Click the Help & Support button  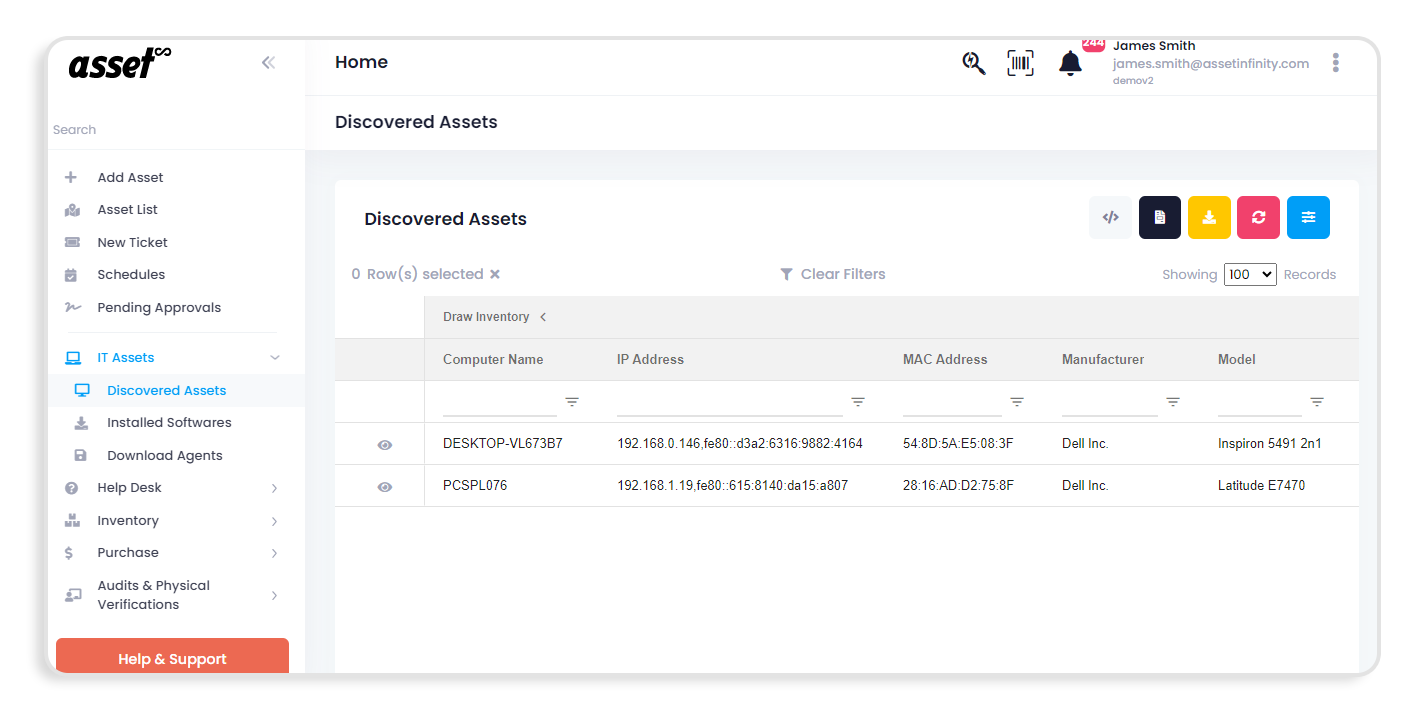pyautogui.click(x=172, y=658)
